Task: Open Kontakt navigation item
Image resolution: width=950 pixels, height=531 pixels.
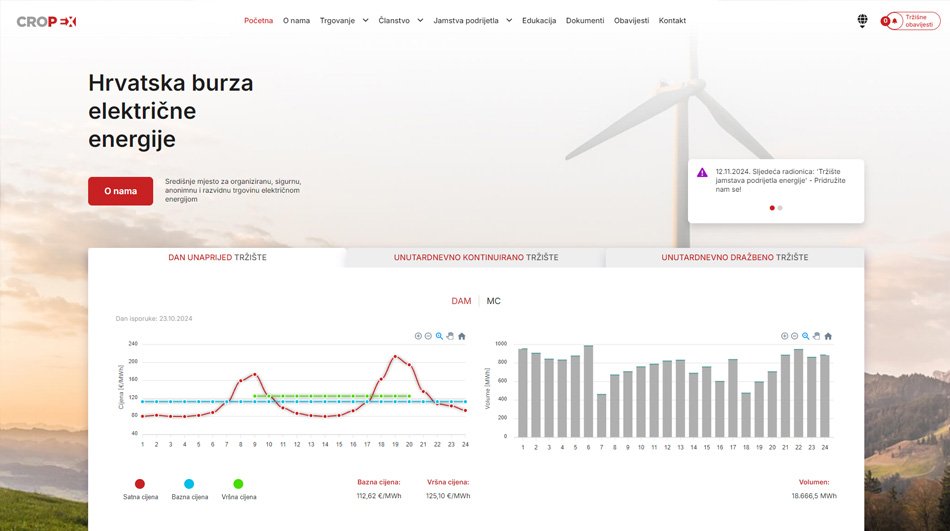Action: click(673, 21)
